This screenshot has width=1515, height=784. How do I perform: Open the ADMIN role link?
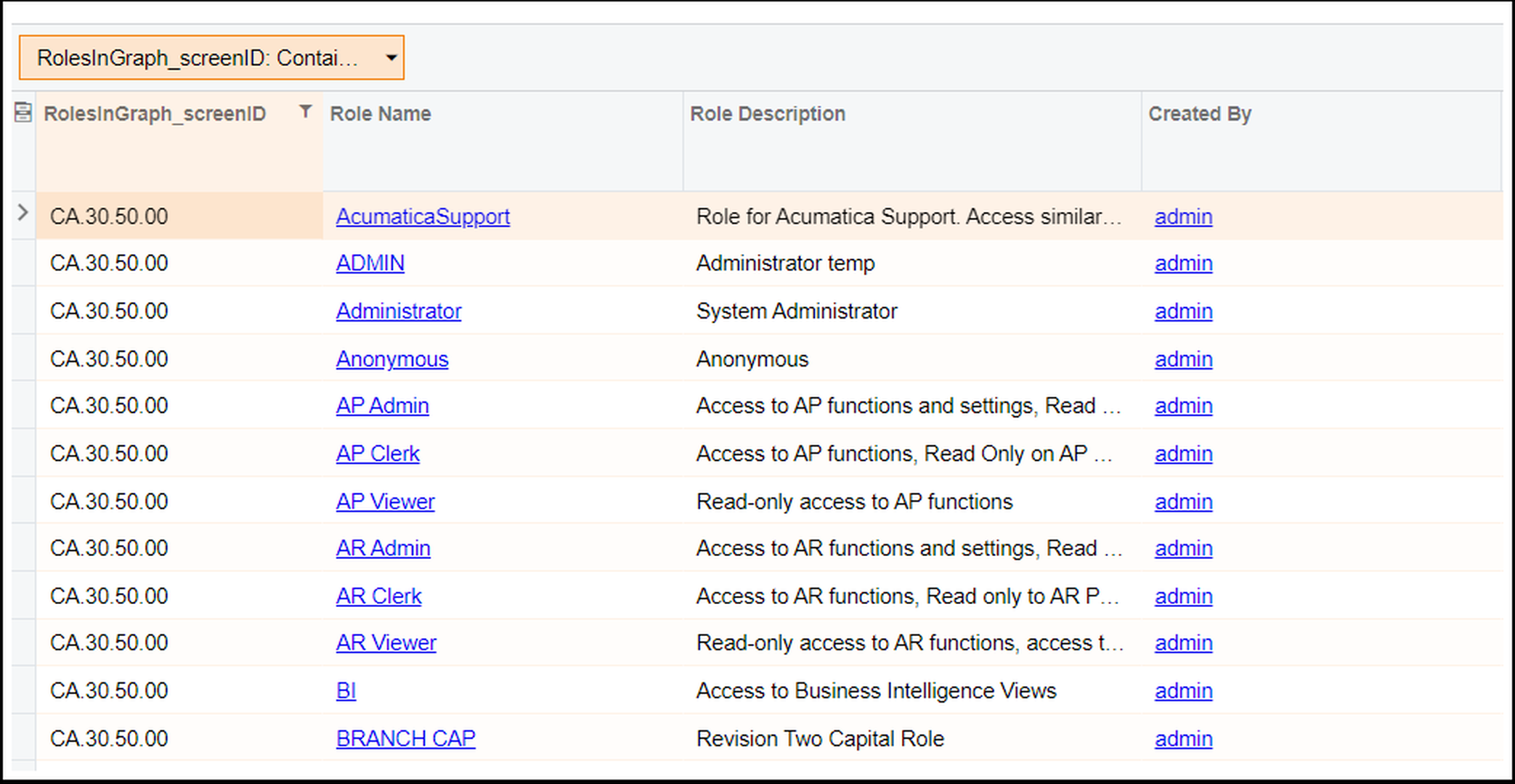370,263
